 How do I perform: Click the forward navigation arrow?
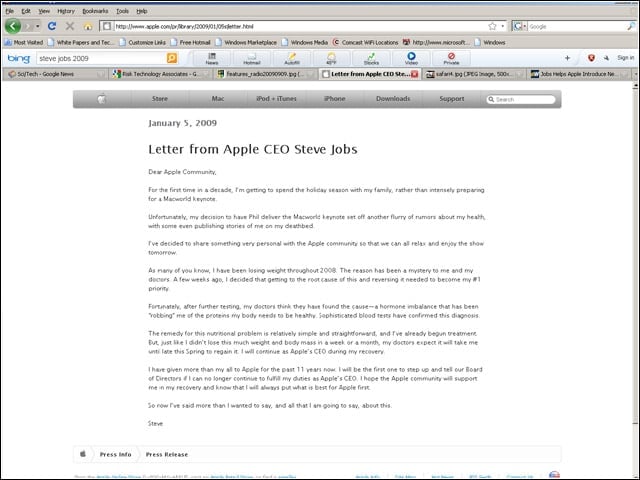click(x=28, y=27)
